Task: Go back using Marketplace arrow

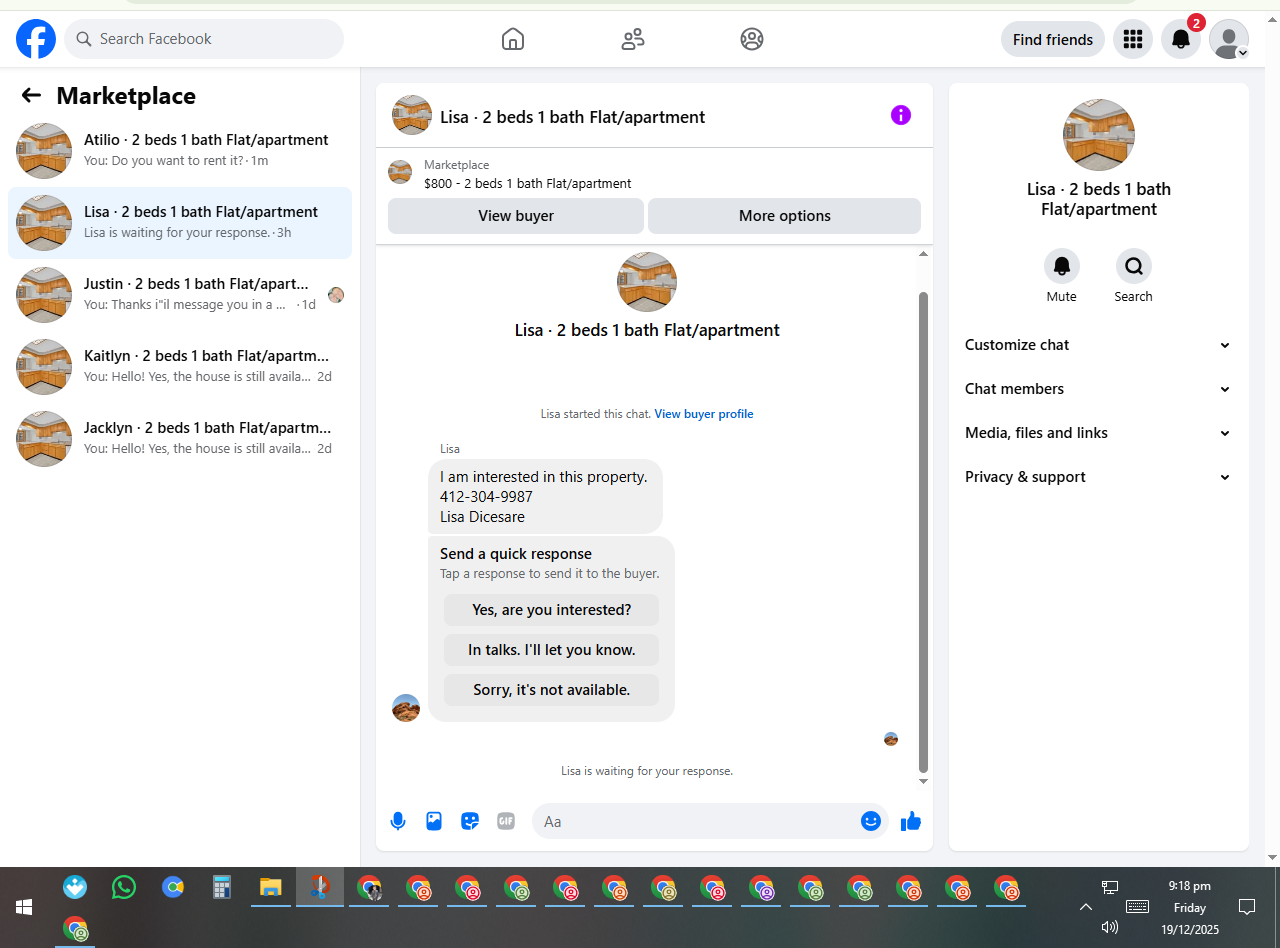Action: [x=31, y=95]
